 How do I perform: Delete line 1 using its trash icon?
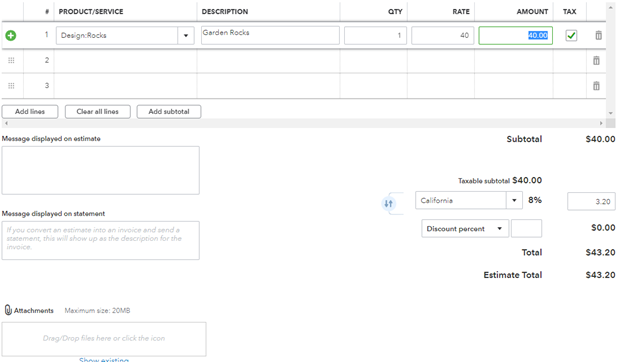[598, 35]
